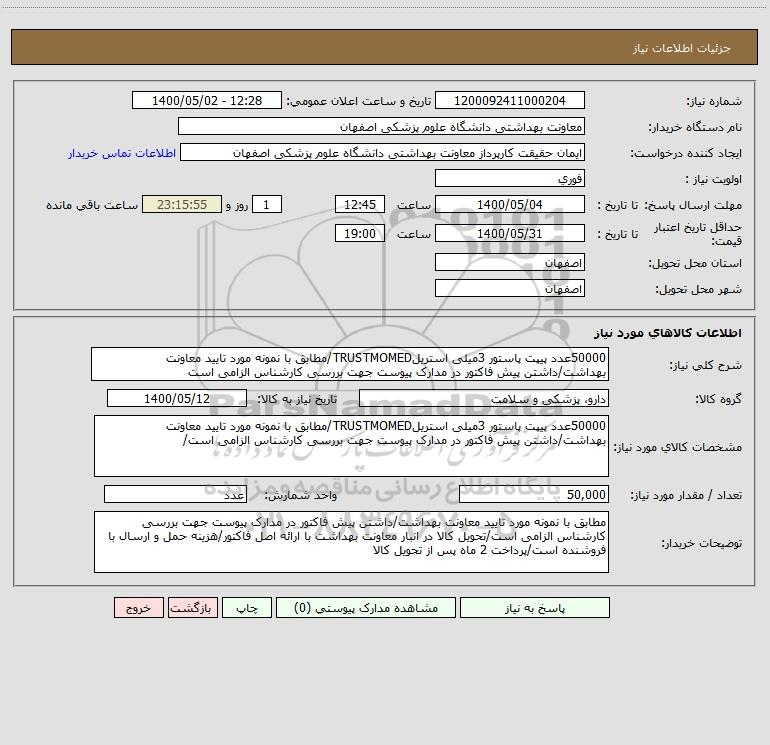The image size is (770, 745).
Task: Click label 'شهر محل تحویل:'
Action: pos(698,290)
